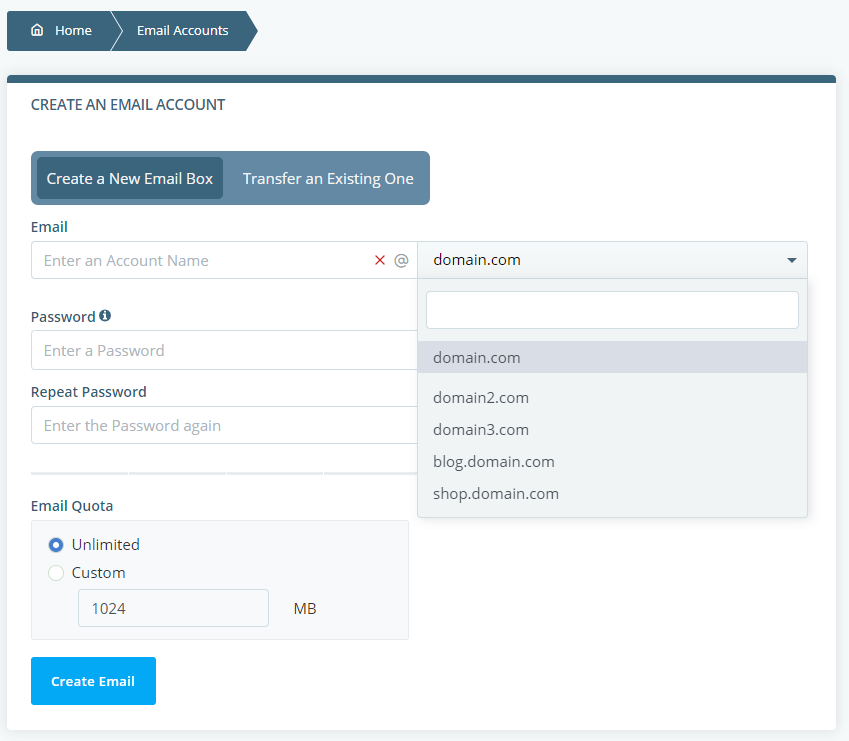Click the Enter an Account Name field
Image resolution: width=849 pixels, height=741 pixels.
[180, 259]
